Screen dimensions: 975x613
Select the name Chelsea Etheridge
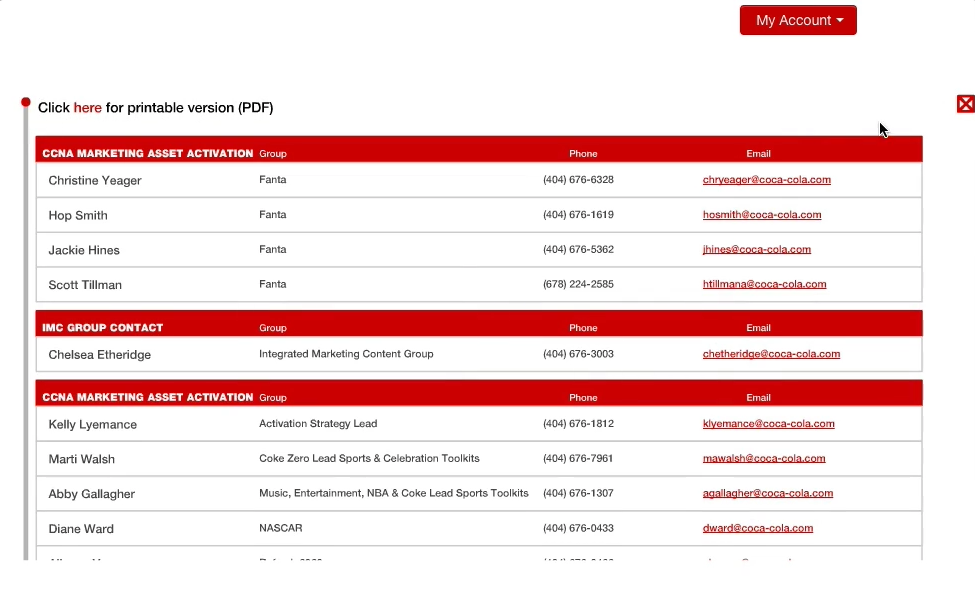pyautogui.click(x=99, y=354)
